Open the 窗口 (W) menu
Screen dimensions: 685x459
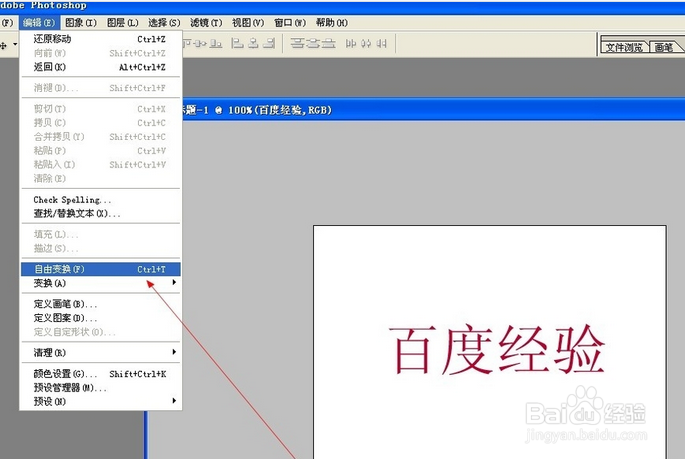[x=290, y=23]
